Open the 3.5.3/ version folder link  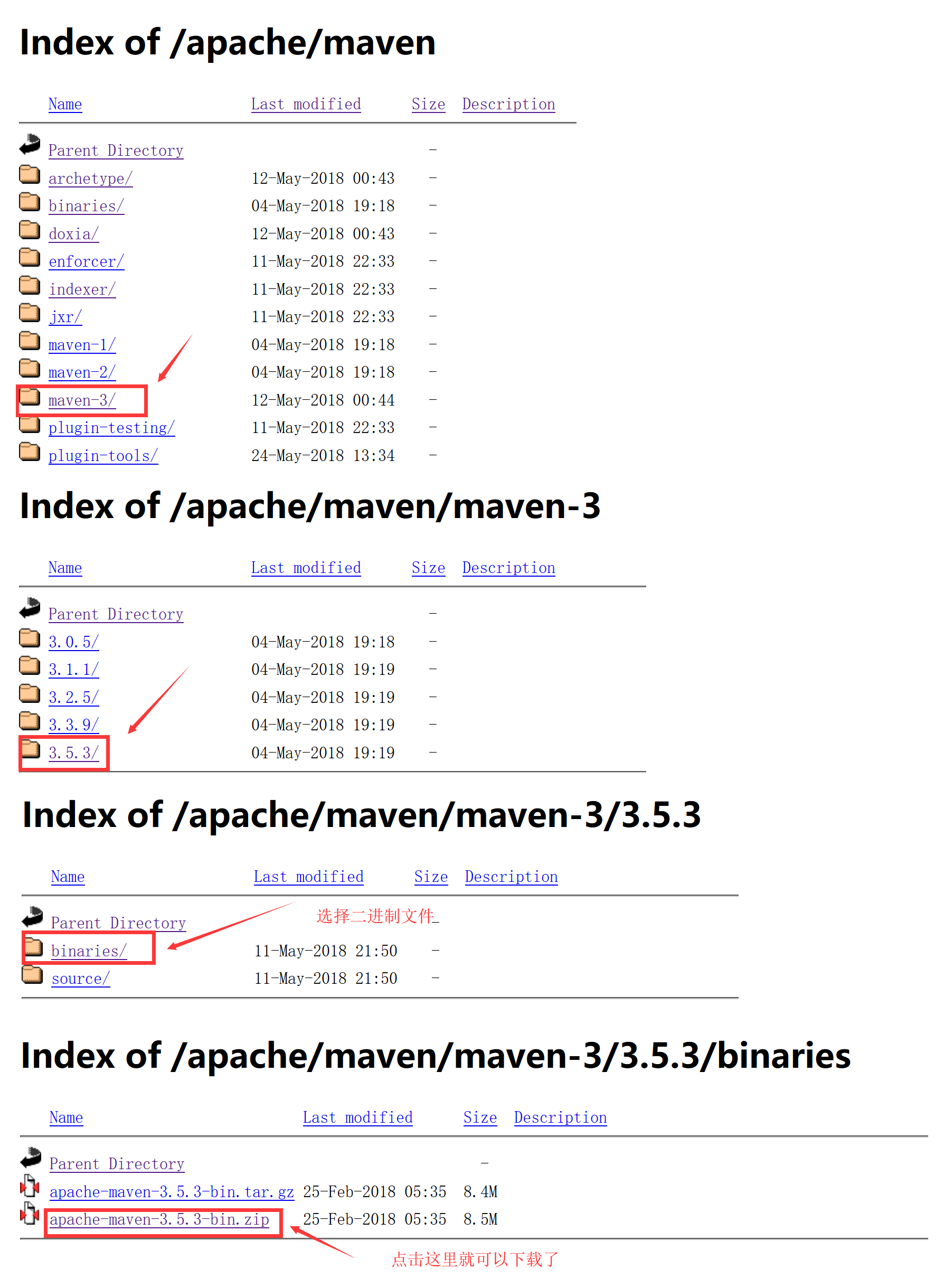click(x=74, y=753)
